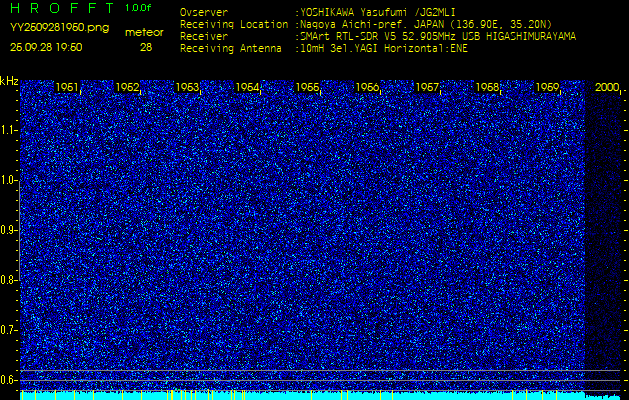
Task: Click the 0.6 frequency axis label
Action: [x=8, y=380]
